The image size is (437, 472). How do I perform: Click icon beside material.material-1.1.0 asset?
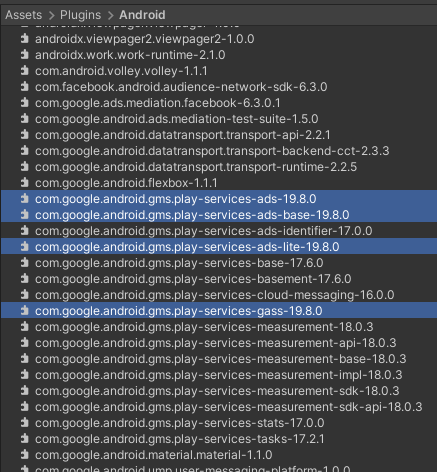25,455
